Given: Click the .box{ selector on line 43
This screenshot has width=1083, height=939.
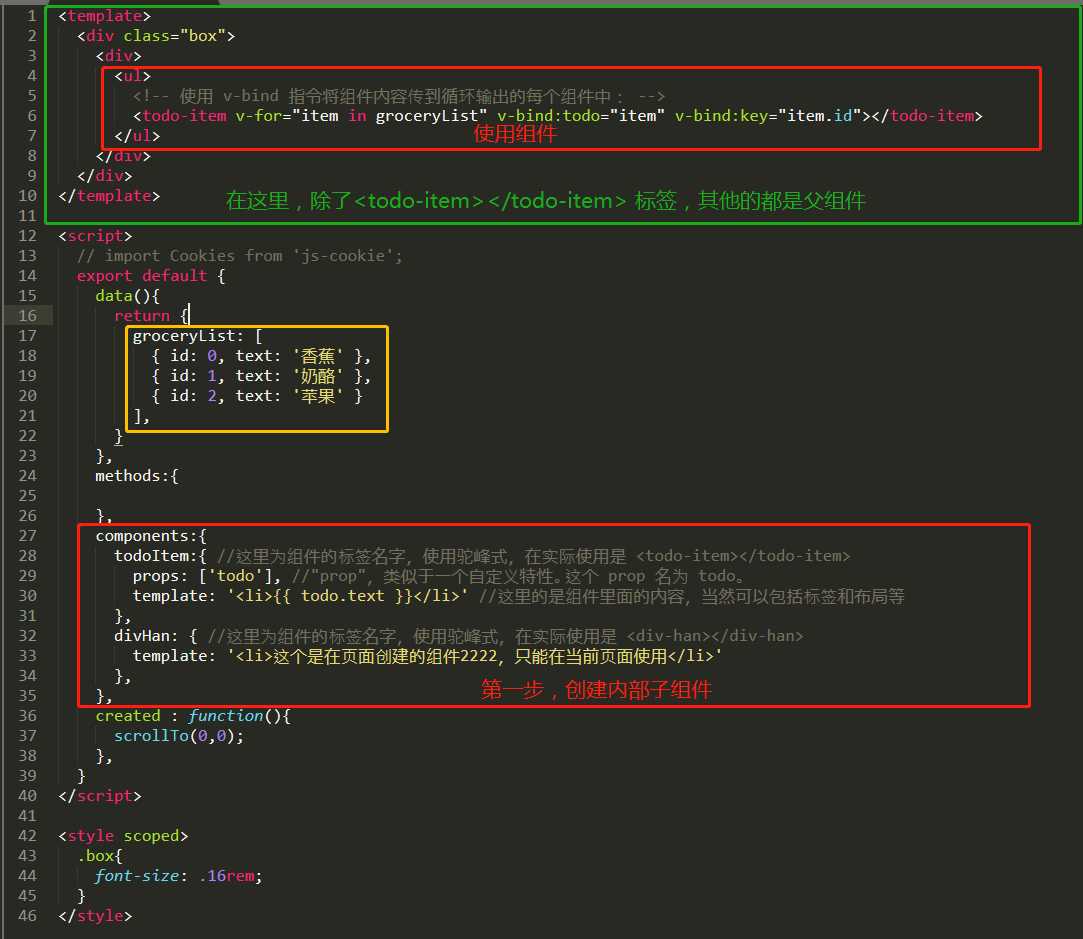Looking at the screenshot, I should pyautogui.click(x=100, y=857).
